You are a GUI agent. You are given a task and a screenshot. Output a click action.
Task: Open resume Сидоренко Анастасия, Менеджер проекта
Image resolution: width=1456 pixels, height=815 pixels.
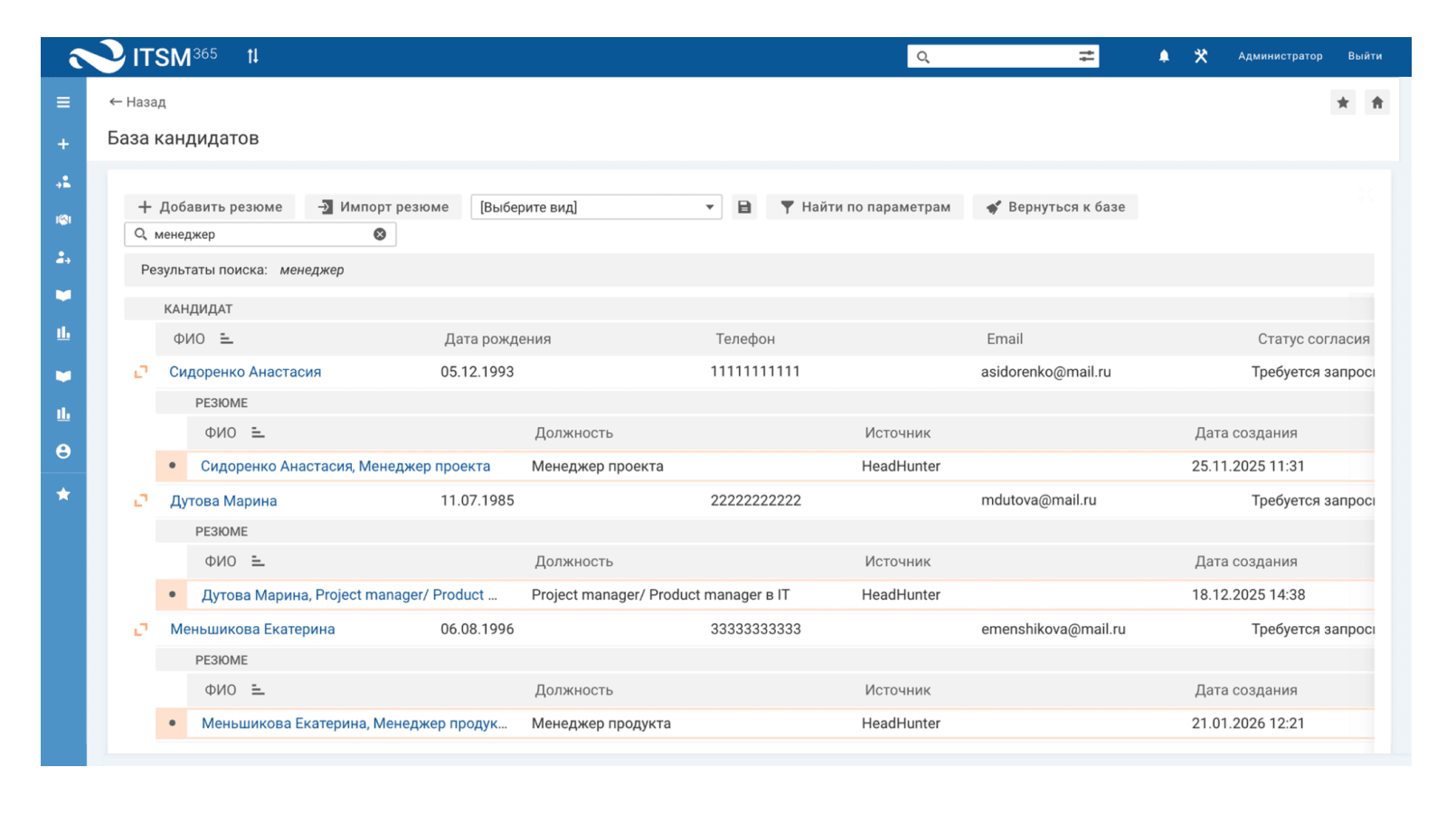345,467
